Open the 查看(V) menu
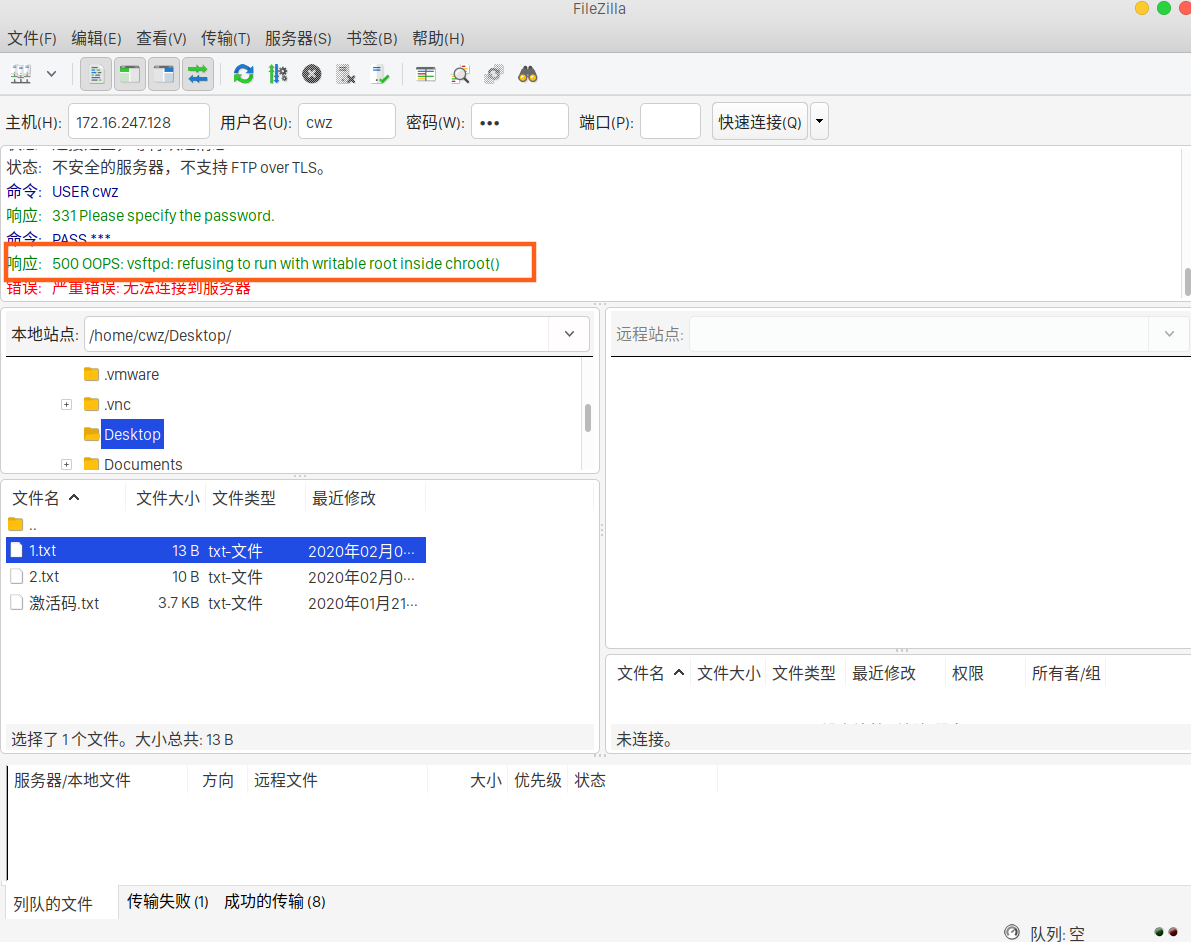This screenshot has height=942, width=1191. (161, 39)
